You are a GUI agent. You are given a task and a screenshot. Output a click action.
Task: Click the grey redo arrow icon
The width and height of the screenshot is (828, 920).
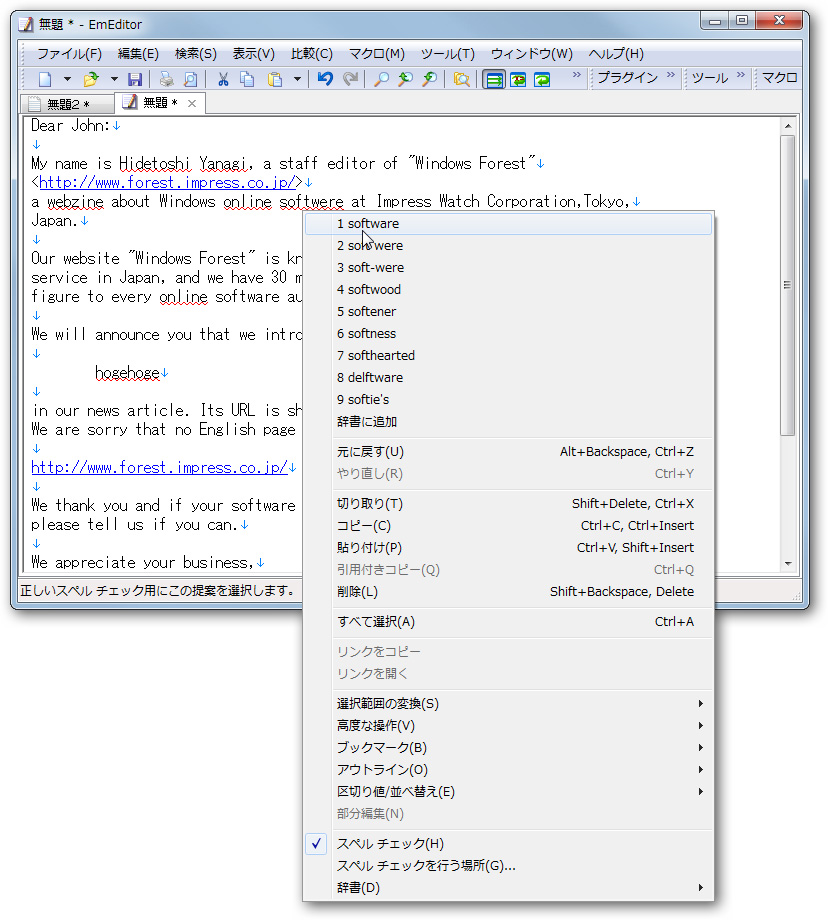[x=350, y=79]
